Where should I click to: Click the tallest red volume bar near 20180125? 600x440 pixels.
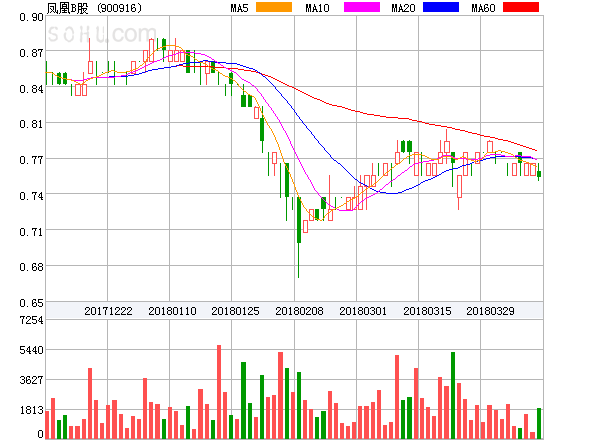click(x=219, y=392)
